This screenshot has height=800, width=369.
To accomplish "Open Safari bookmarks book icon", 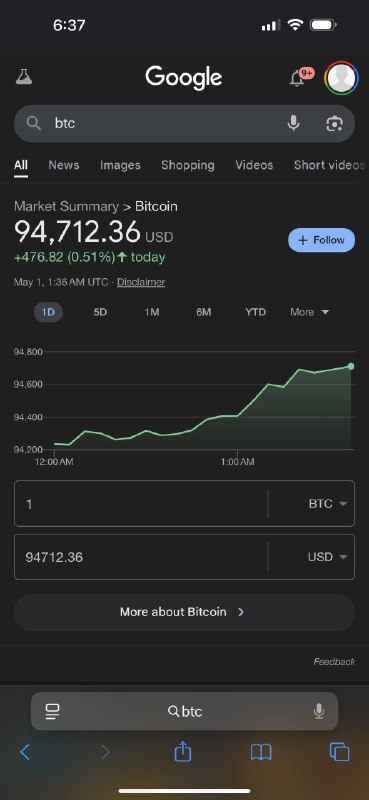I will pos(261,752).
